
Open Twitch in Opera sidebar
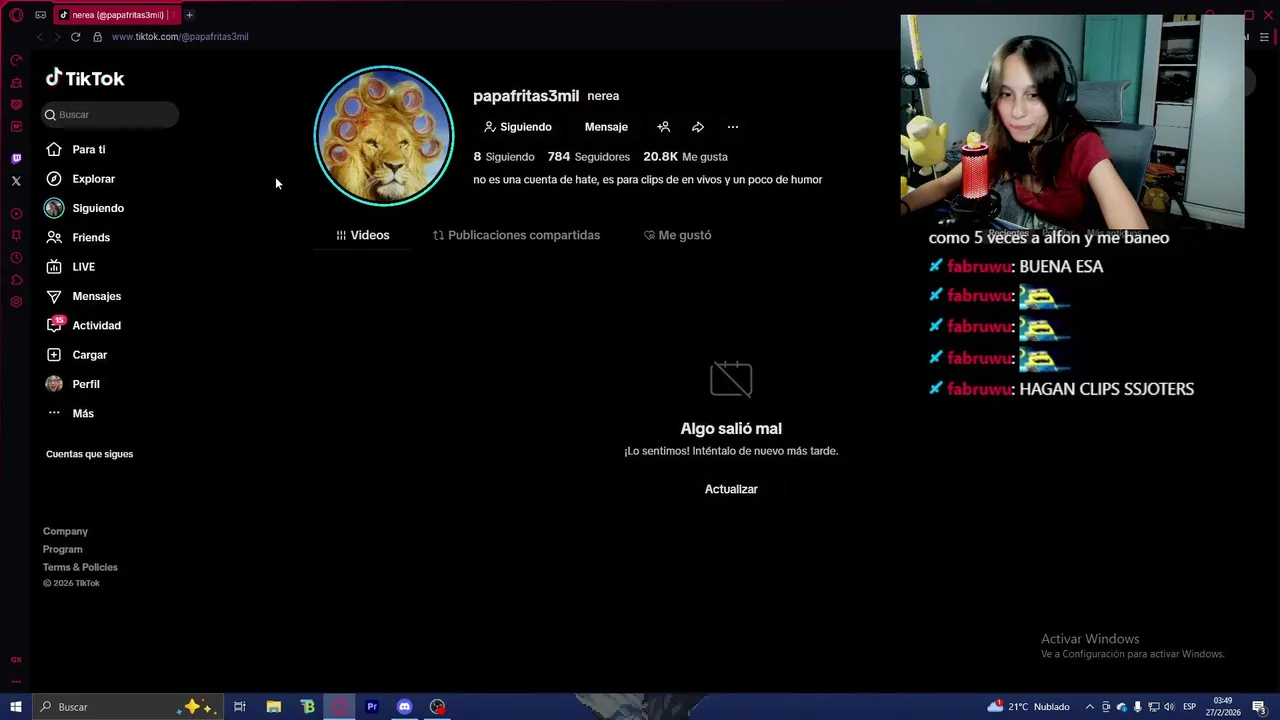tap(16, 158)
